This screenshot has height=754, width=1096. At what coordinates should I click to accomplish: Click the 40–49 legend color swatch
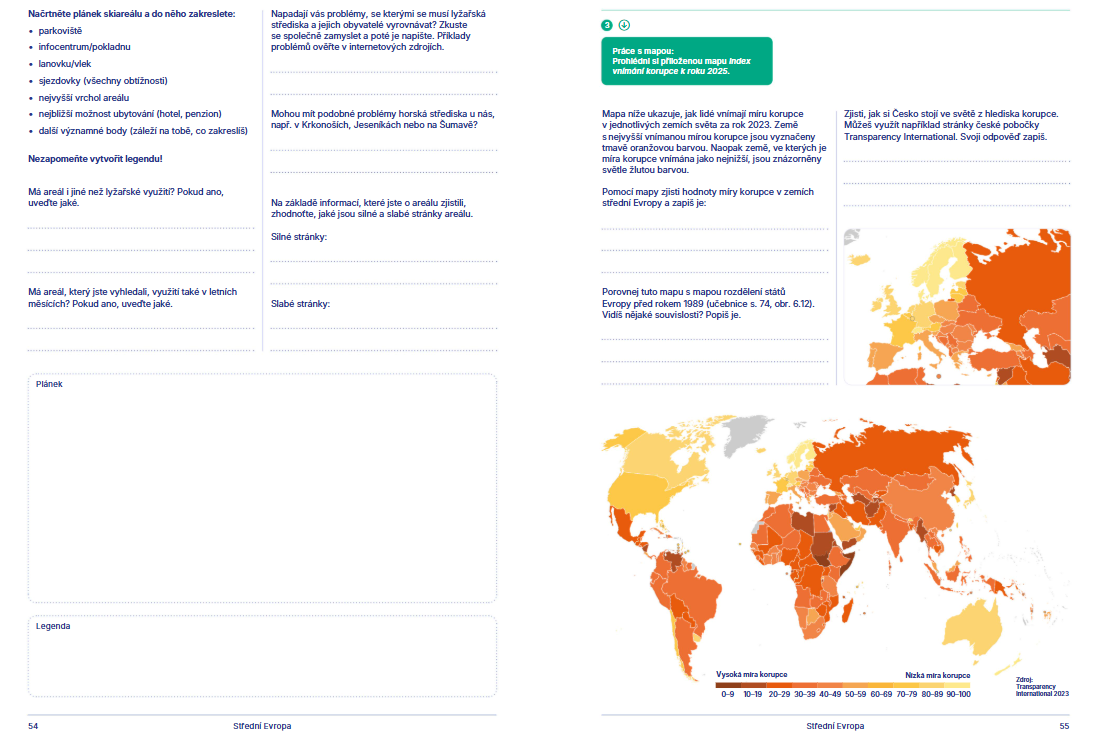[830, 686]
